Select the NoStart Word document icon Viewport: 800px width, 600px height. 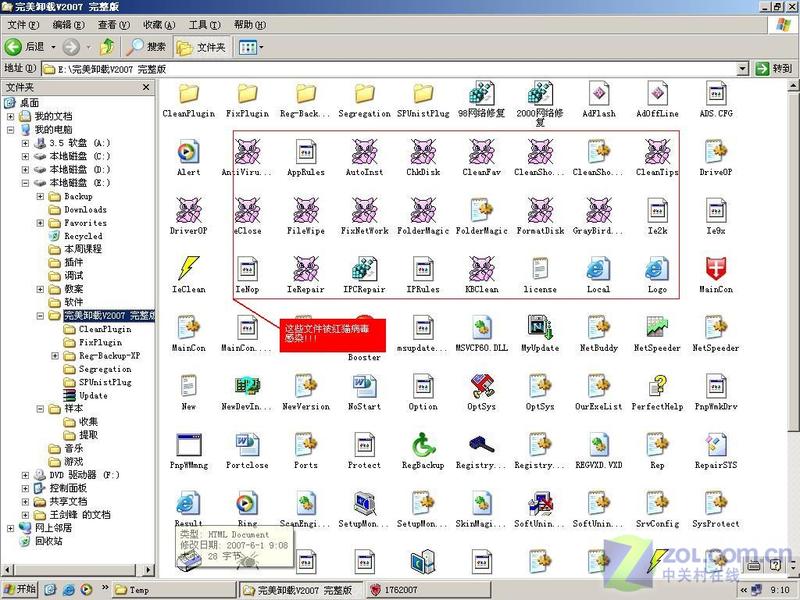(x=364, y=386)
